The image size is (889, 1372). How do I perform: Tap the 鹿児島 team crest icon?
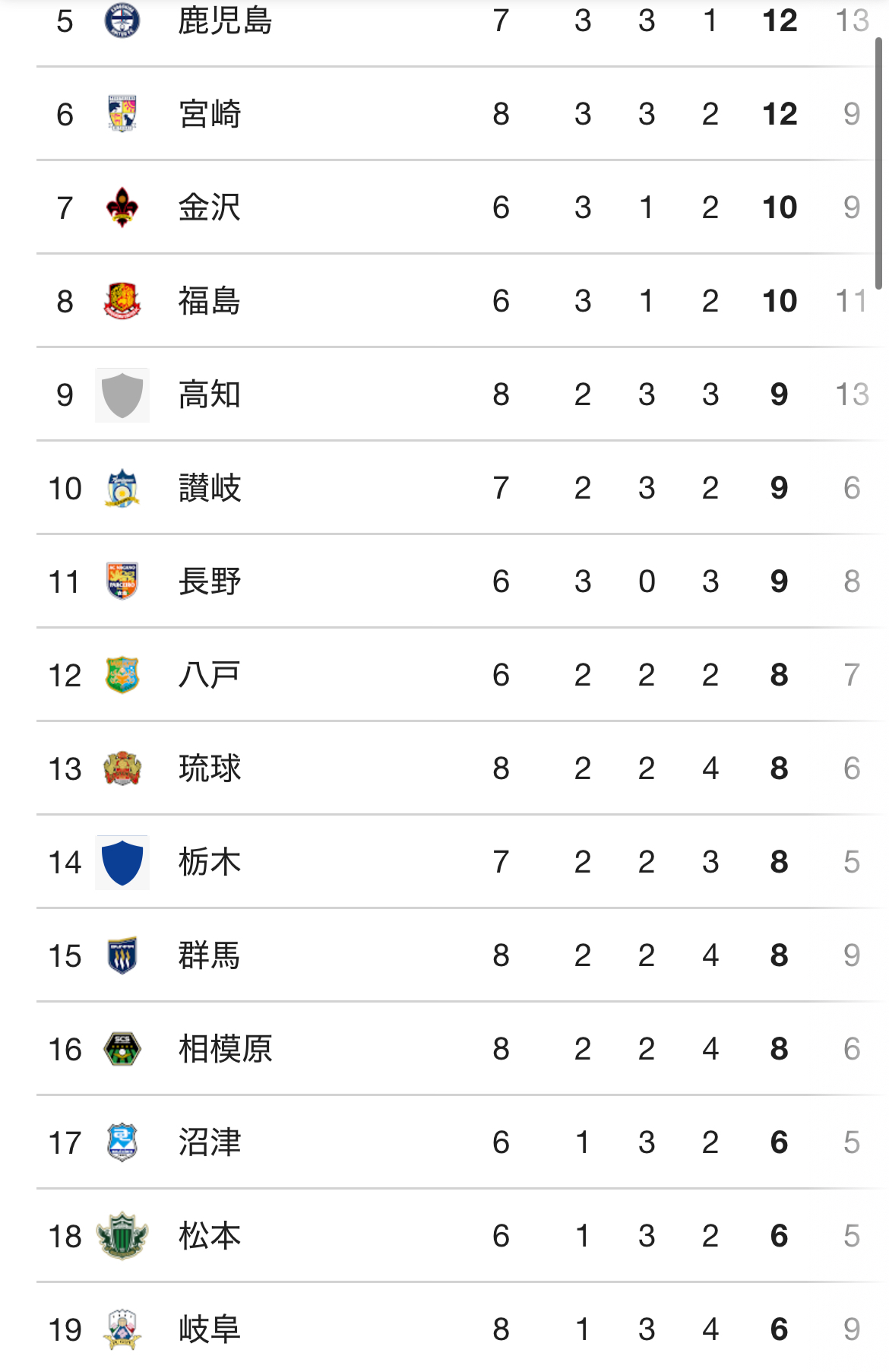[x=122, y=21]
